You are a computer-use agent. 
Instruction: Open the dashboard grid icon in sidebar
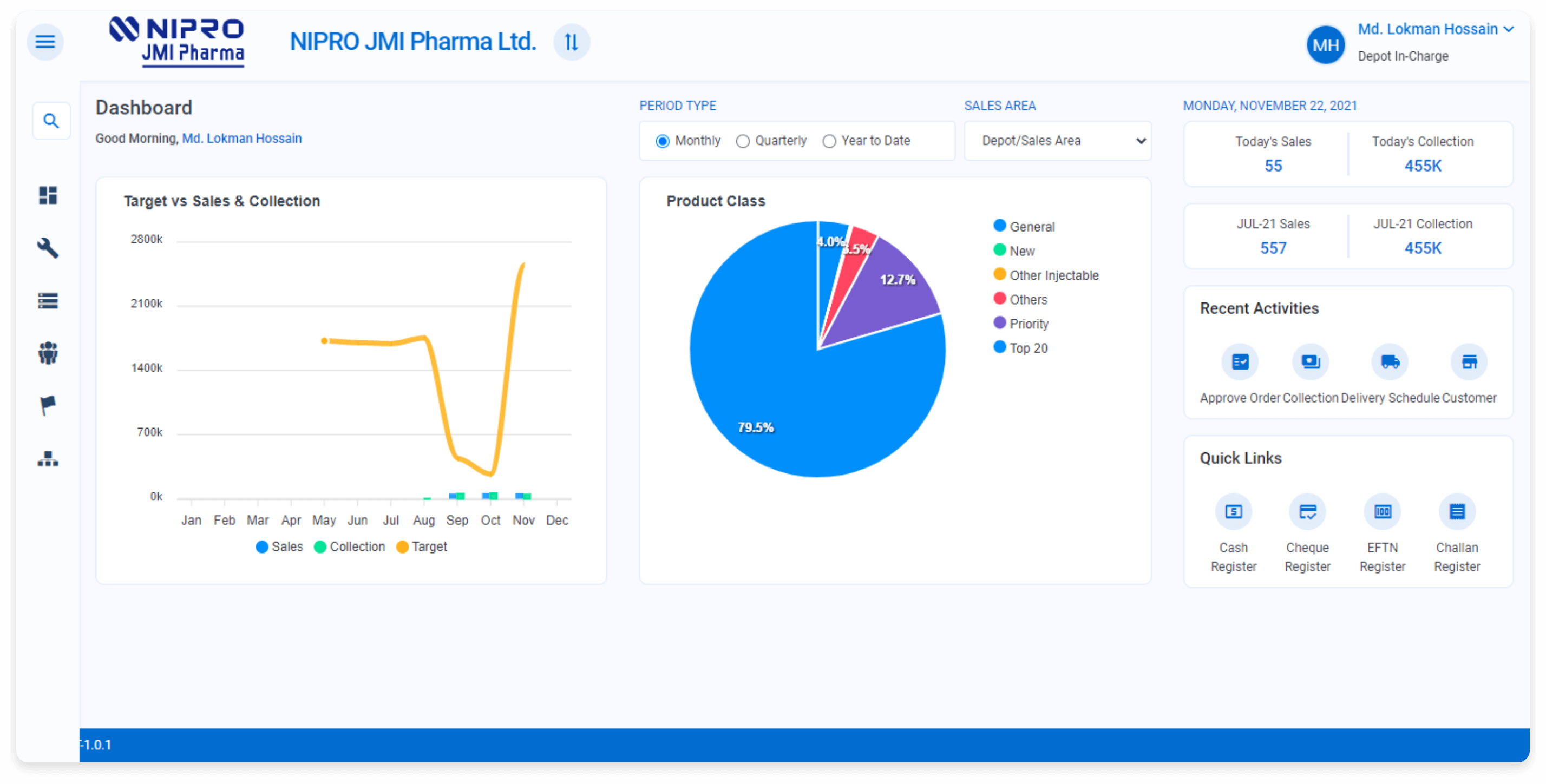coord(48,195)
